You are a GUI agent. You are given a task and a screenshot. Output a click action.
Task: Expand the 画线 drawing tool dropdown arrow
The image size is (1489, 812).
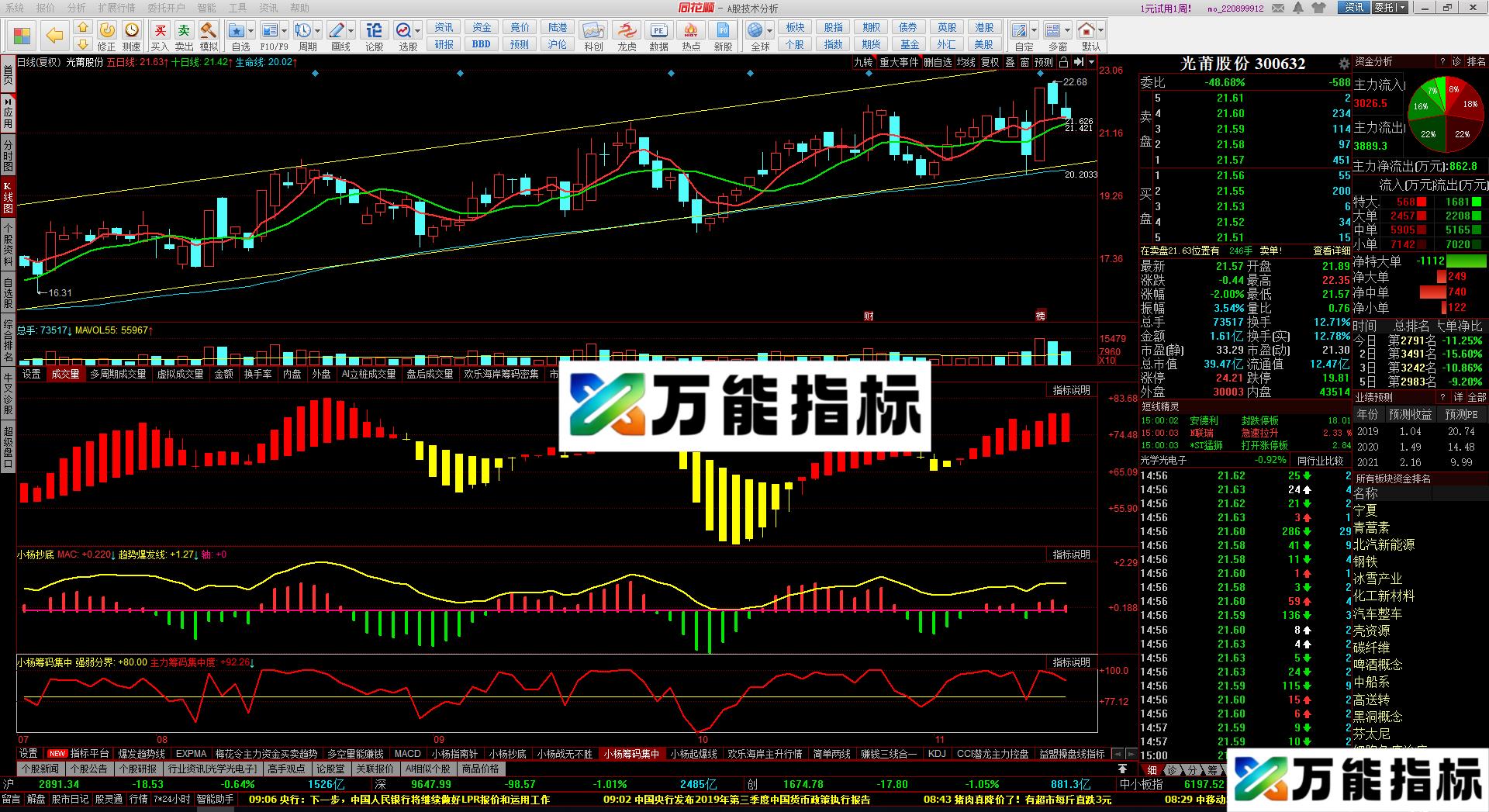[351, 31]
